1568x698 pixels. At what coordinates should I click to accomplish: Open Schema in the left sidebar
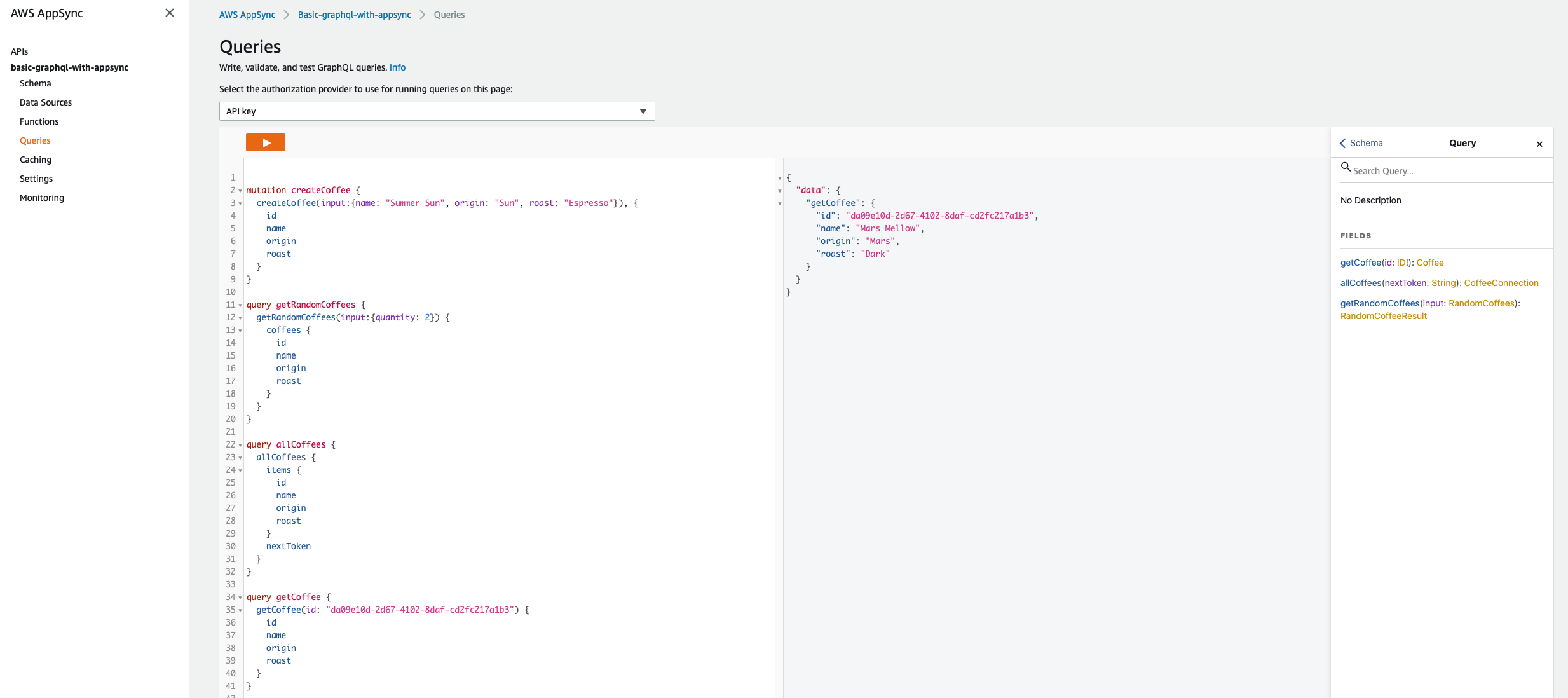point(35,83)
